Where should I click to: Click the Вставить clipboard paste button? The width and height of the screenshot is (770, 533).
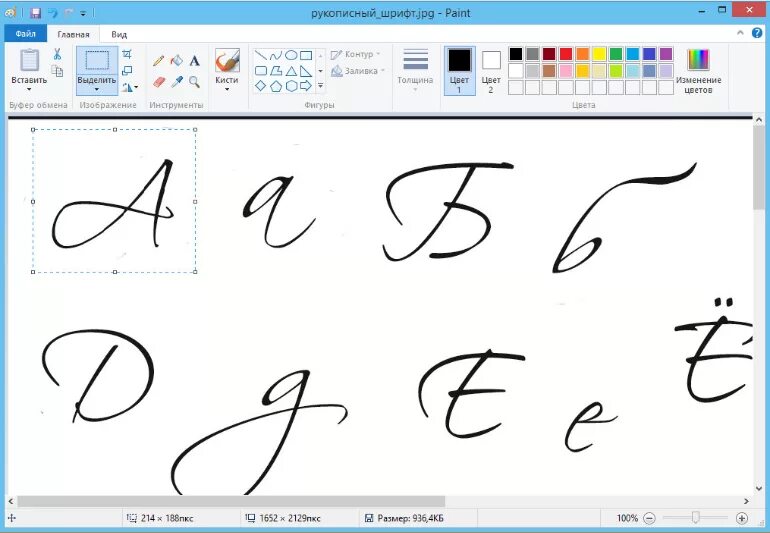coord(29,60)
